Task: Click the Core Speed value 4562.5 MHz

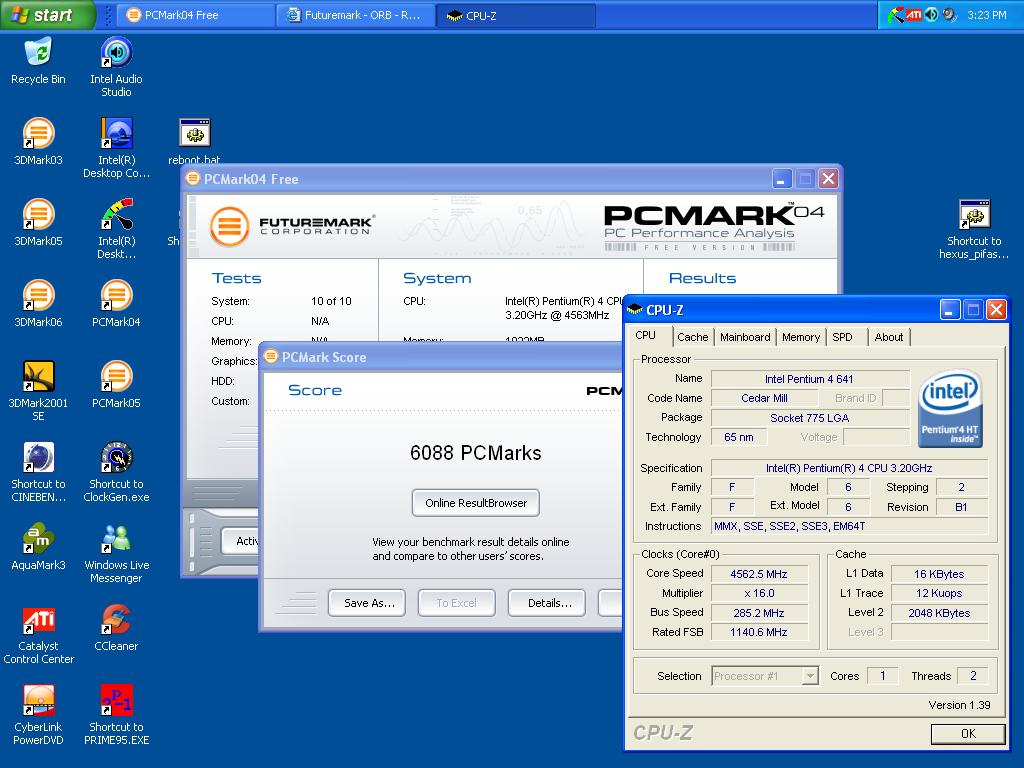Action: (x=759, y=574)
